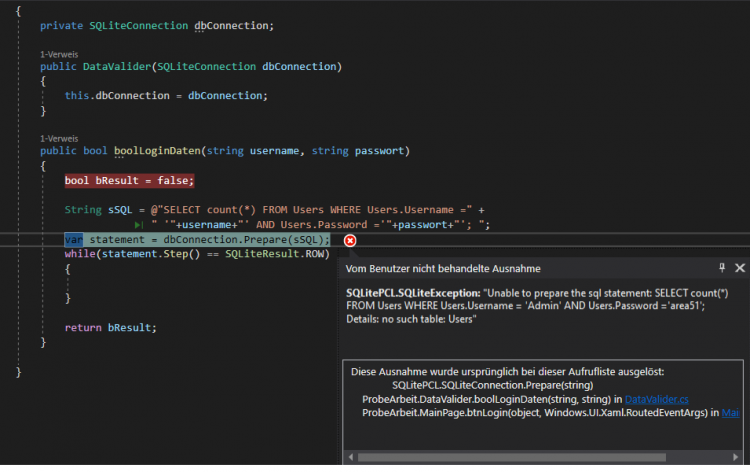Click the green execution pointer arrow

click(x=139, y=225)
